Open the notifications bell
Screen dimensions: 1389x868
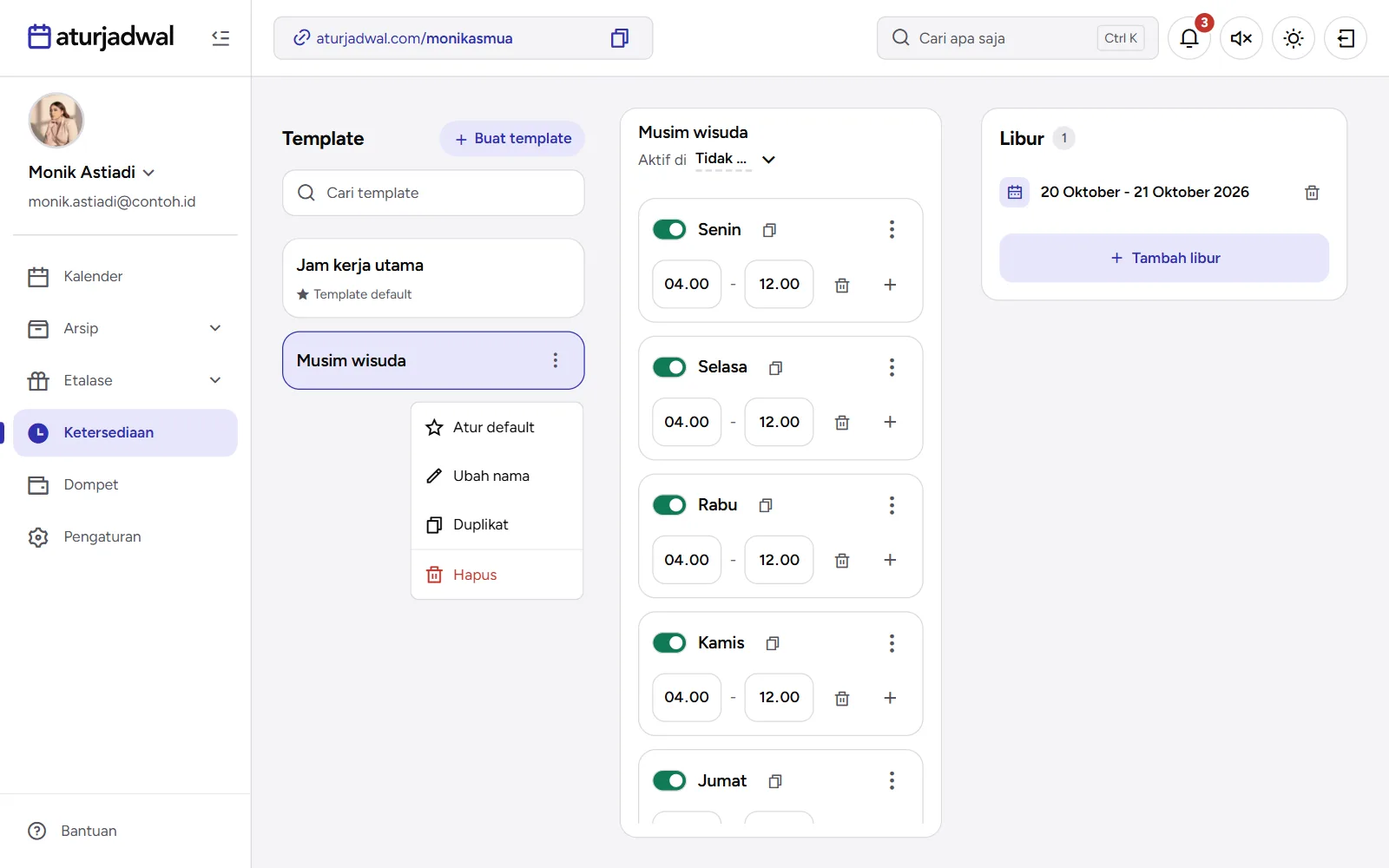pyautogui.click(x=1189, y=38)
